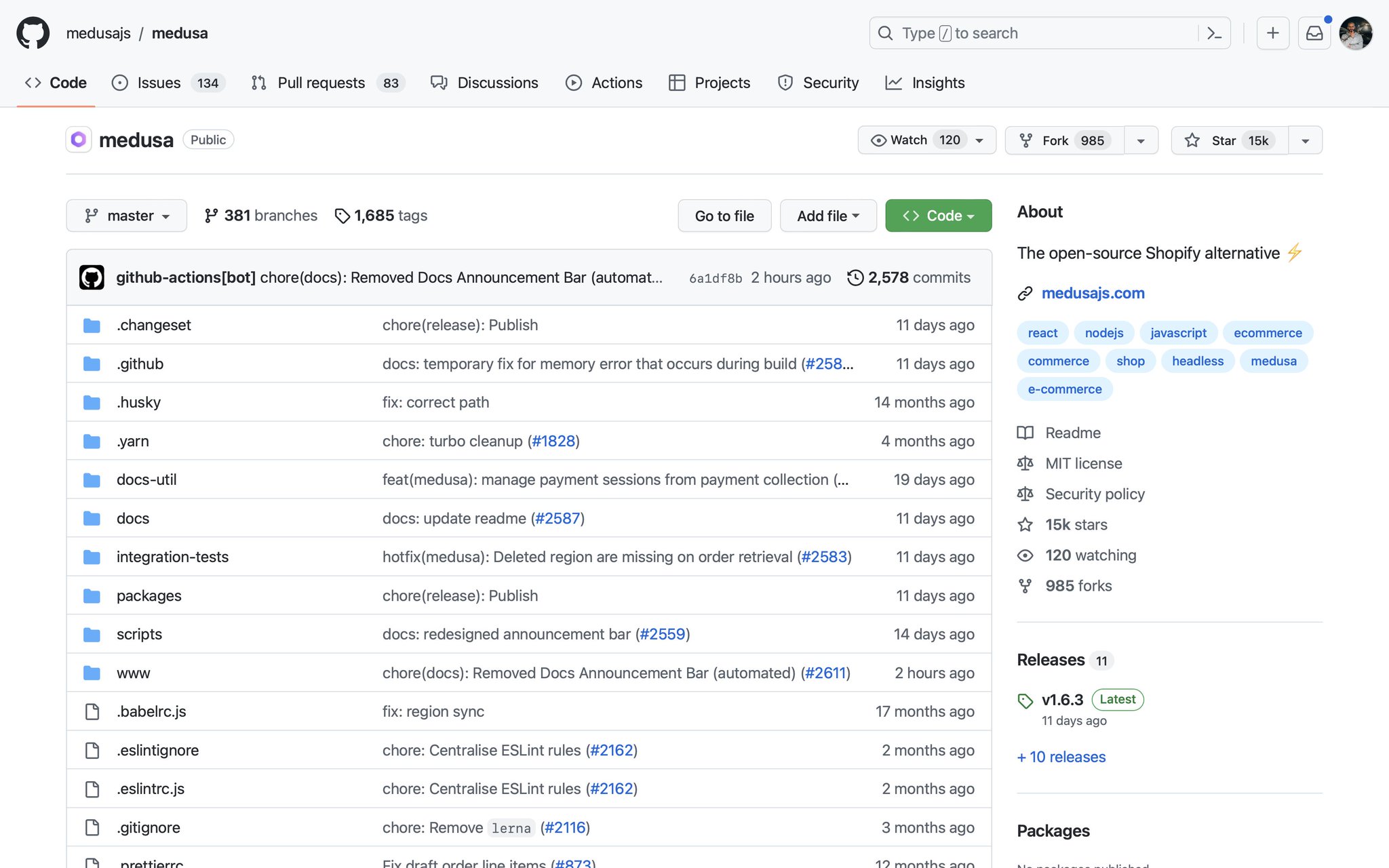Open the command palette terminal icon
1389x868 pixels.
[1214, 33]
